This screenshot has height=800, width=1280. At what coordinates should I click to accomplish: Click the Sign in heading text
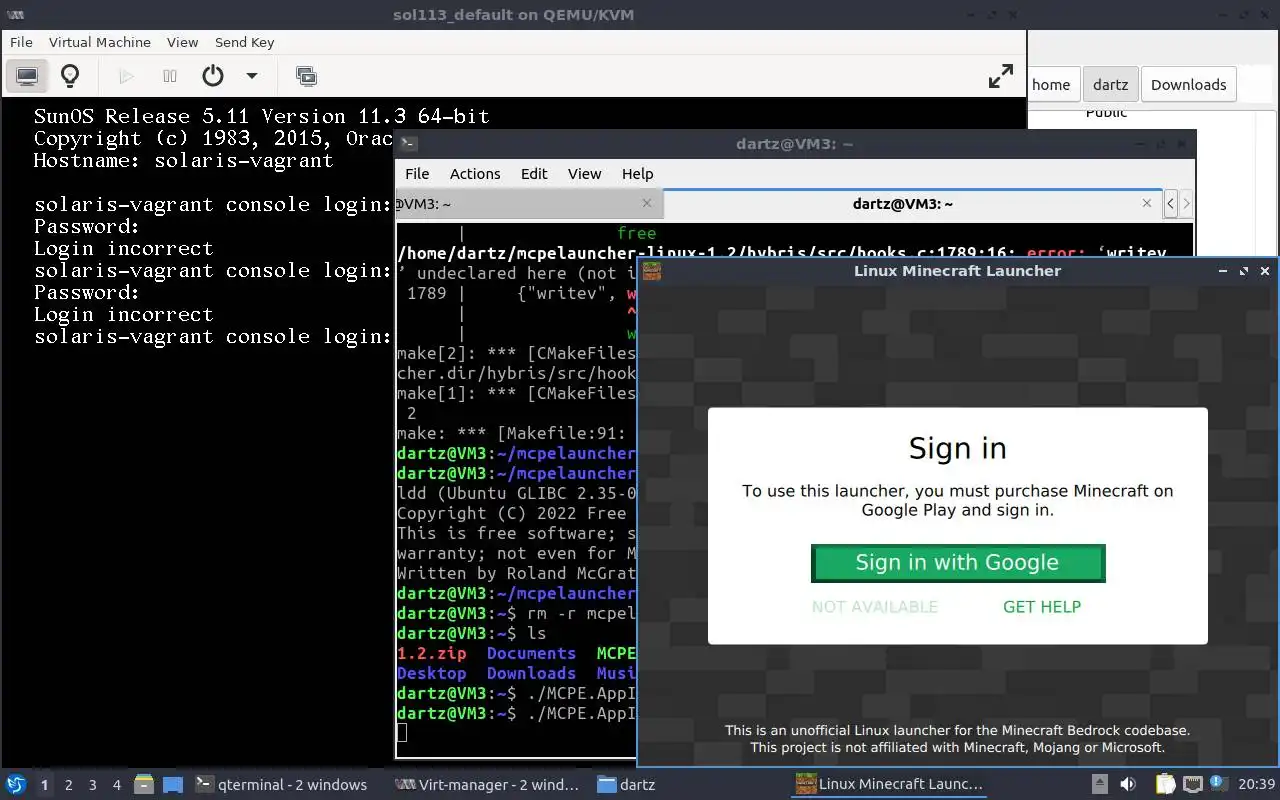pyautogui.click(x=957, y=449)
